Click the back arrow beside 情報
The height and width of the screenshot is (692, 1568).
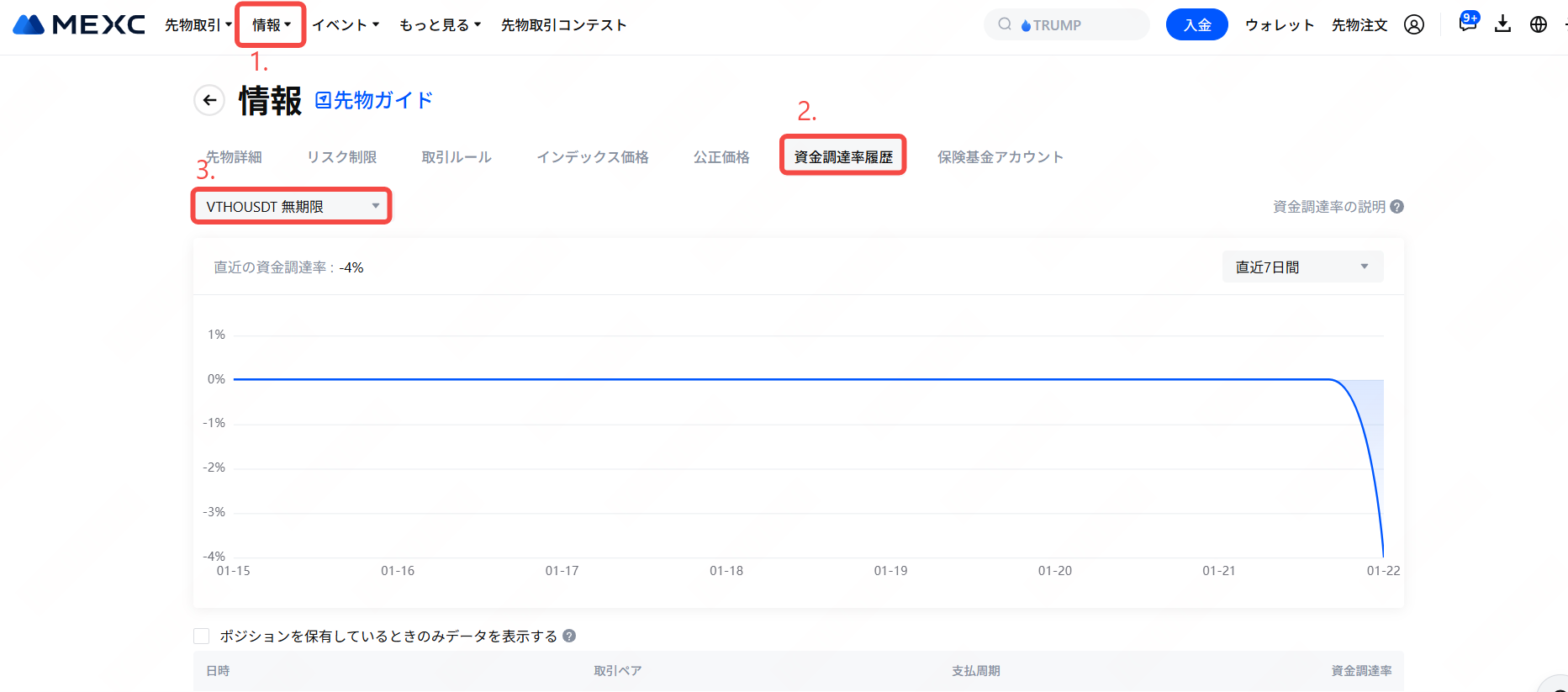coord(209,100)
